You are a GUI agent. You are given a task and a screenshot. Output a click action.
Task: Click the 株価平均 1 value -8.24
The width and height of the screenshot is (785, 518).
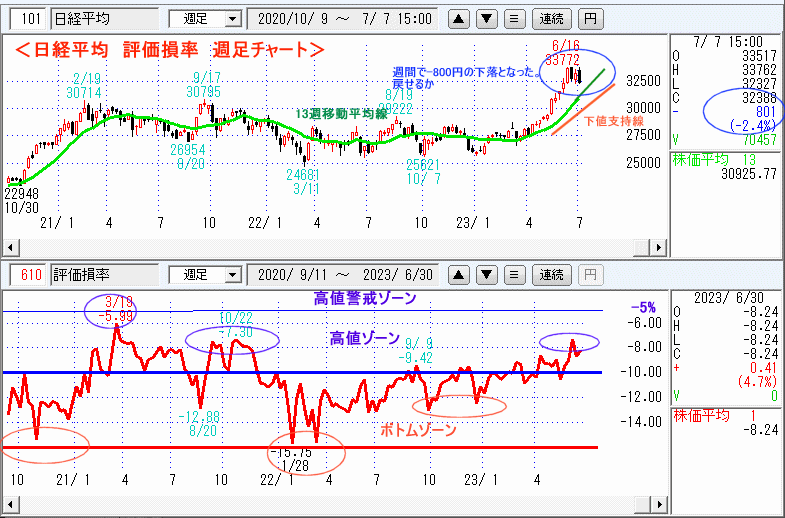tap(760, 430)
